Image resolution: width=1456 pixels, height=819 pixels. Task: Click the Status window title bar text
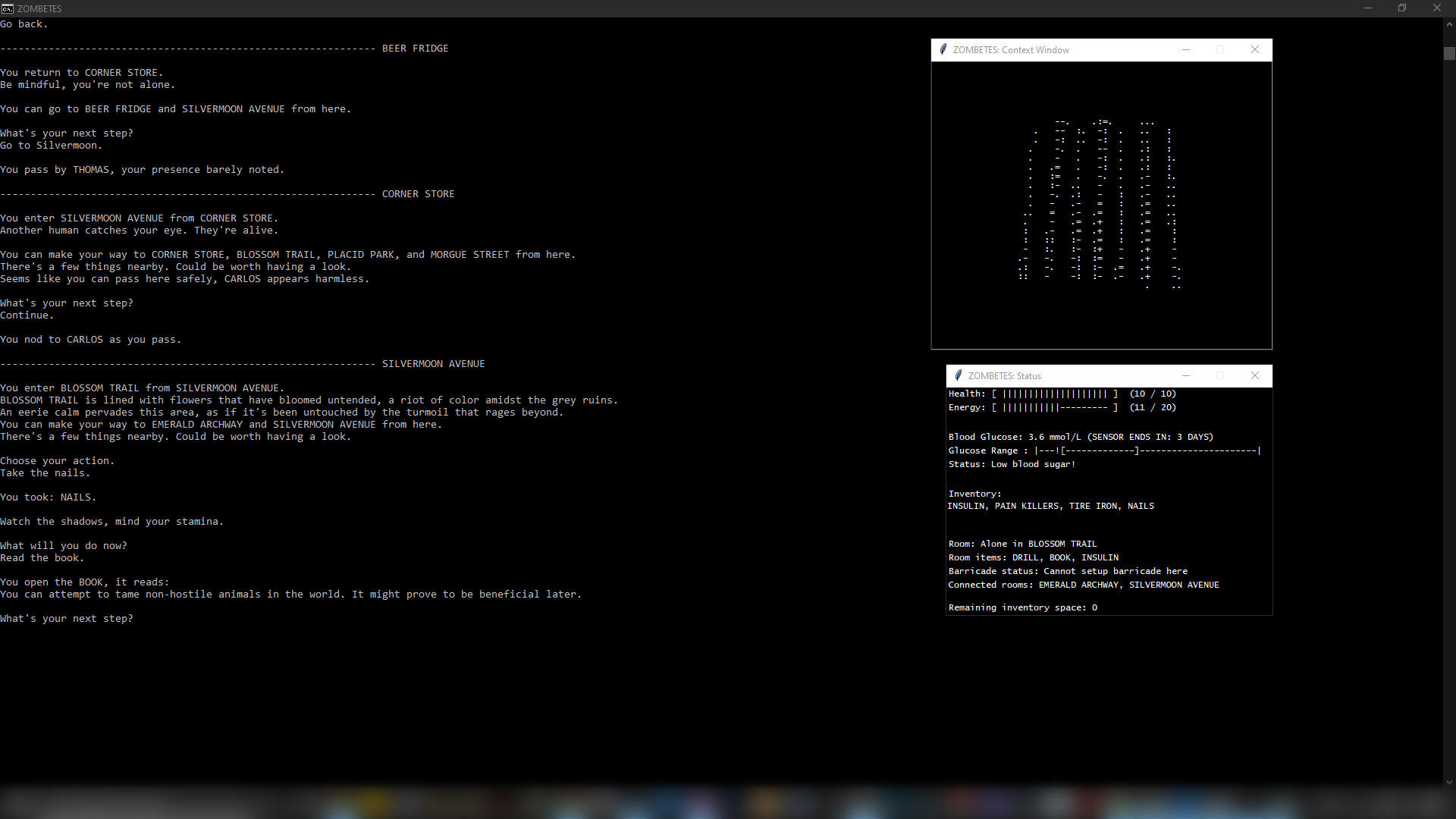tap(1004, 376)
